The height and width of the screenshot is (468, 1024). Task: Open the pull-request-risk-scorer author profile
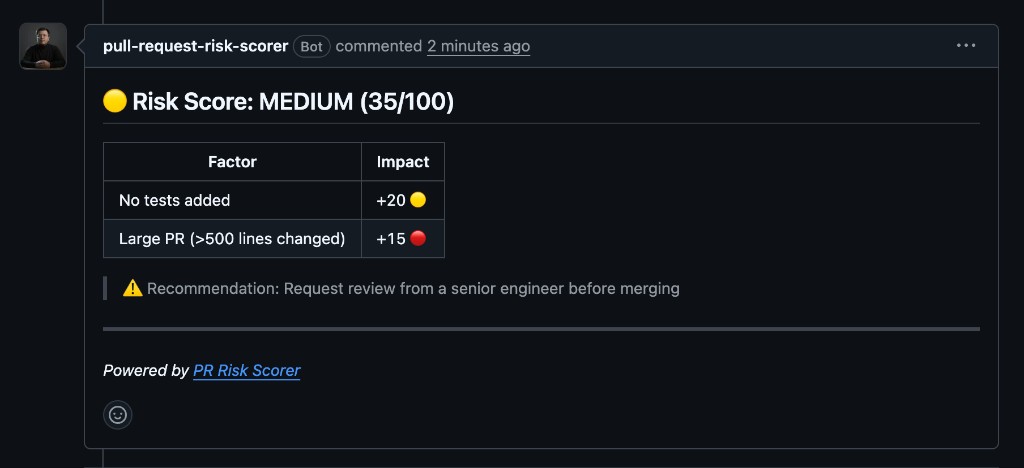click(195, 46)
